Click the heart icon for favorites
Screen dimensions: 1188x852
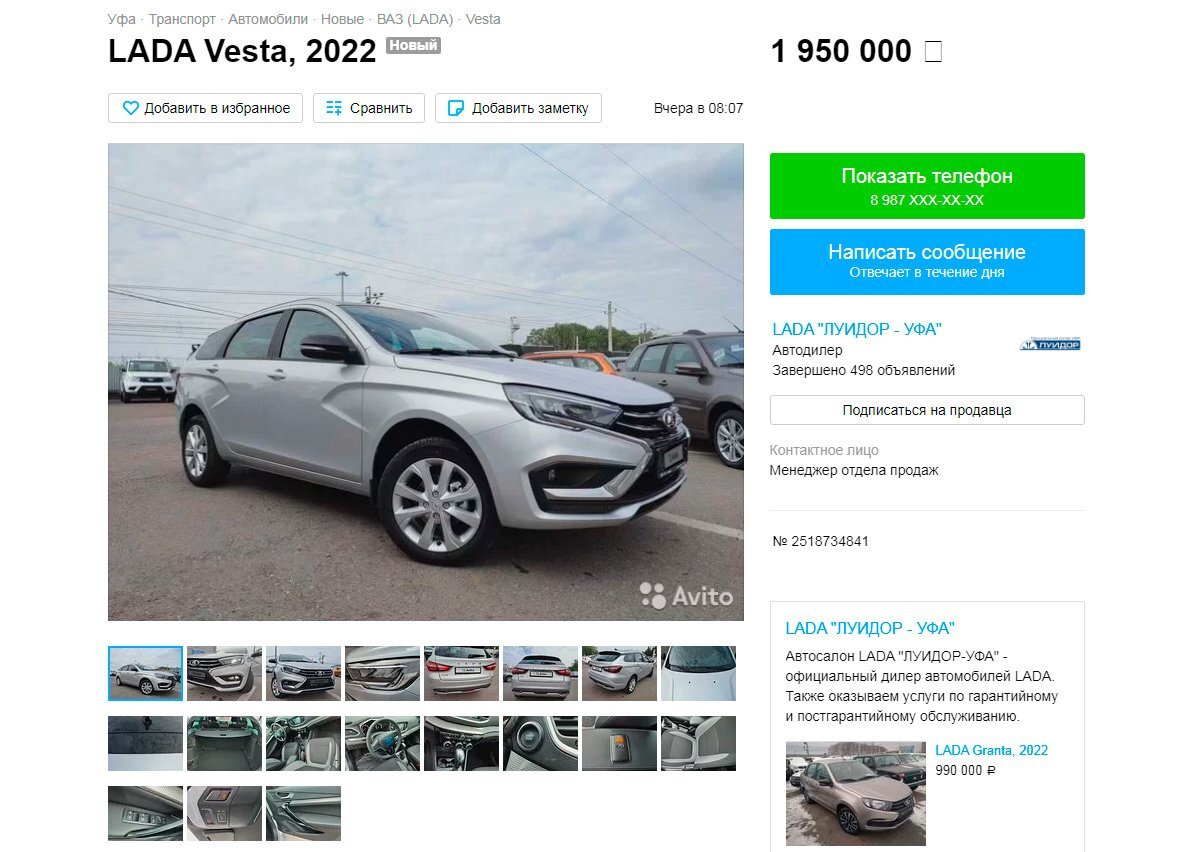tap(131, 108)
